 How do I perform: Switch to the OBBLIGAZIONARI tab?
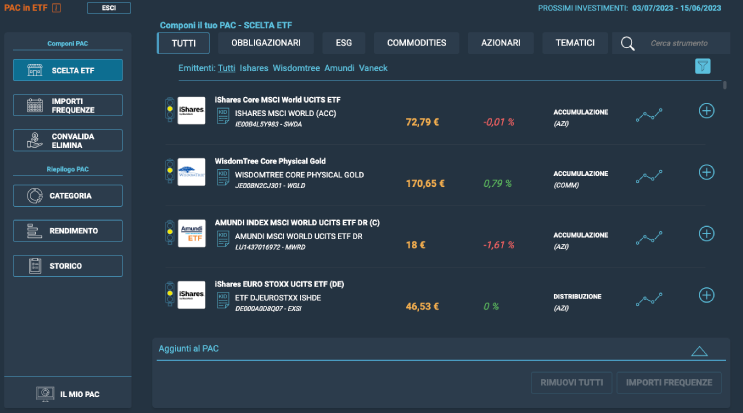tap(266, 43)
